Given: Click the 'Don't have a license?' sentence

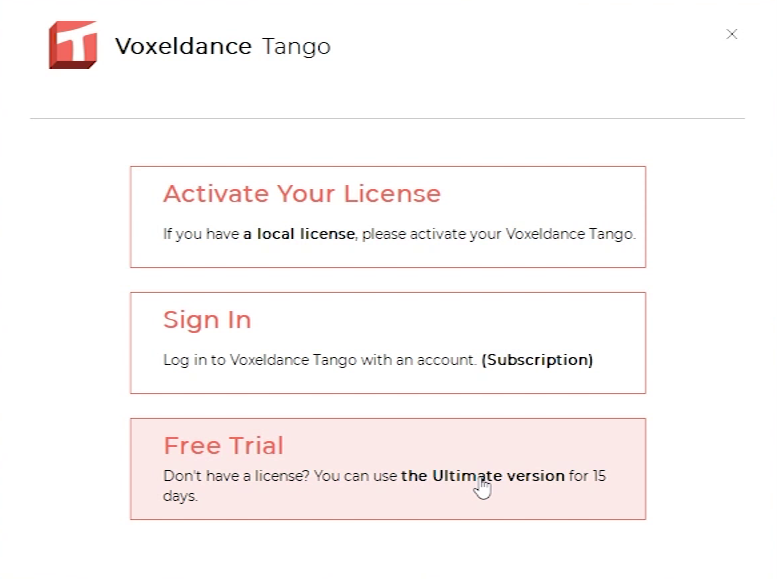Looking at the screenshot, I should tap(236, 475).
